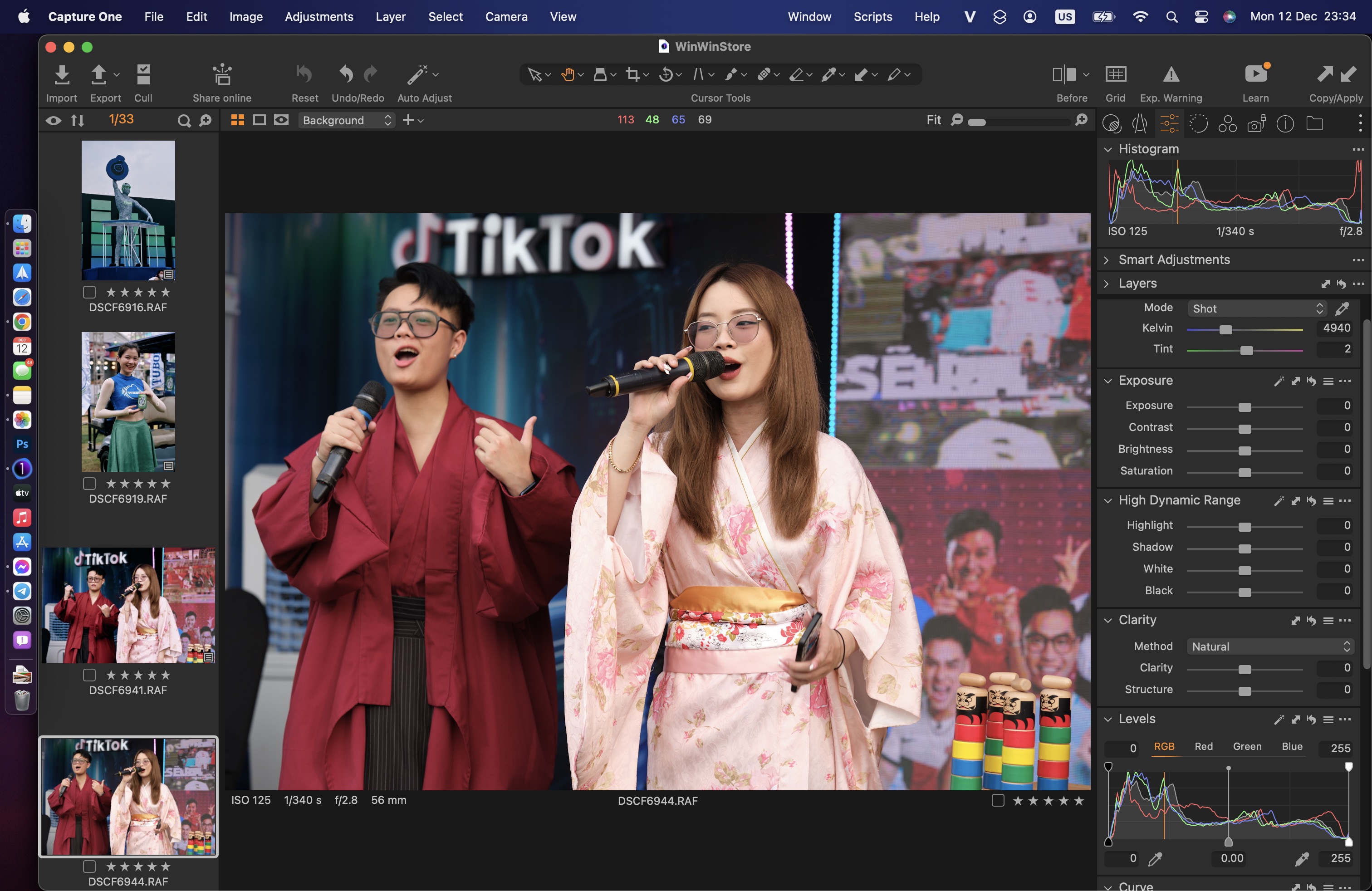Open the Metadata info tool tab

tap(1285, 123)
